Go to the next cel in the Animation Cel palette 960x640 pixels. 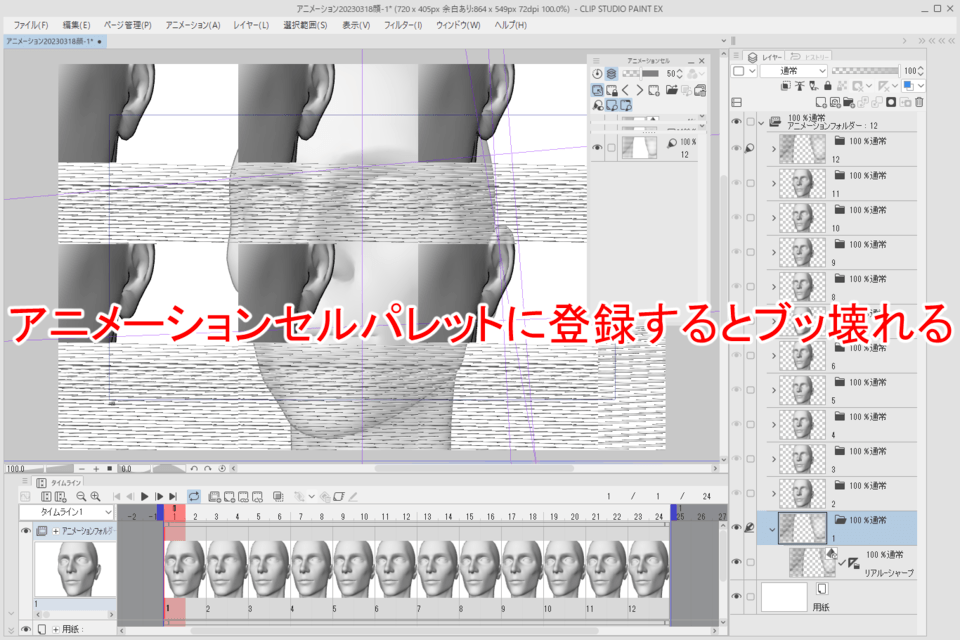(x=640, y=90)
